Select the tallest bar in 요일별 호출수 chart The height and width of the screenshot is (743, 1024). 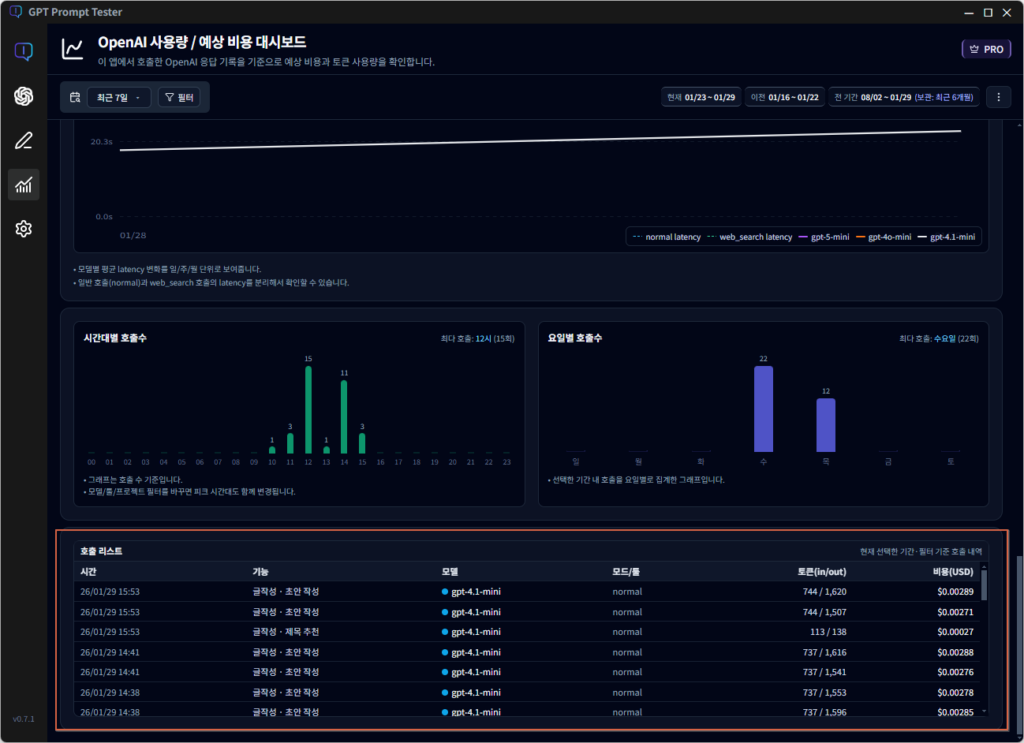[x=765, y=407]
